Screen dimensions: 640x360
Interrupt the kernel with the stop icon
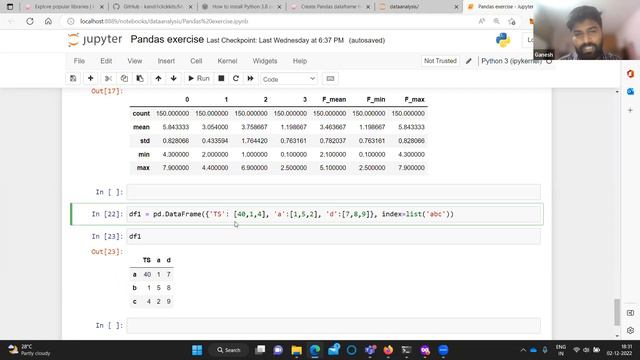pyautogui.click(x=221, y=78)
